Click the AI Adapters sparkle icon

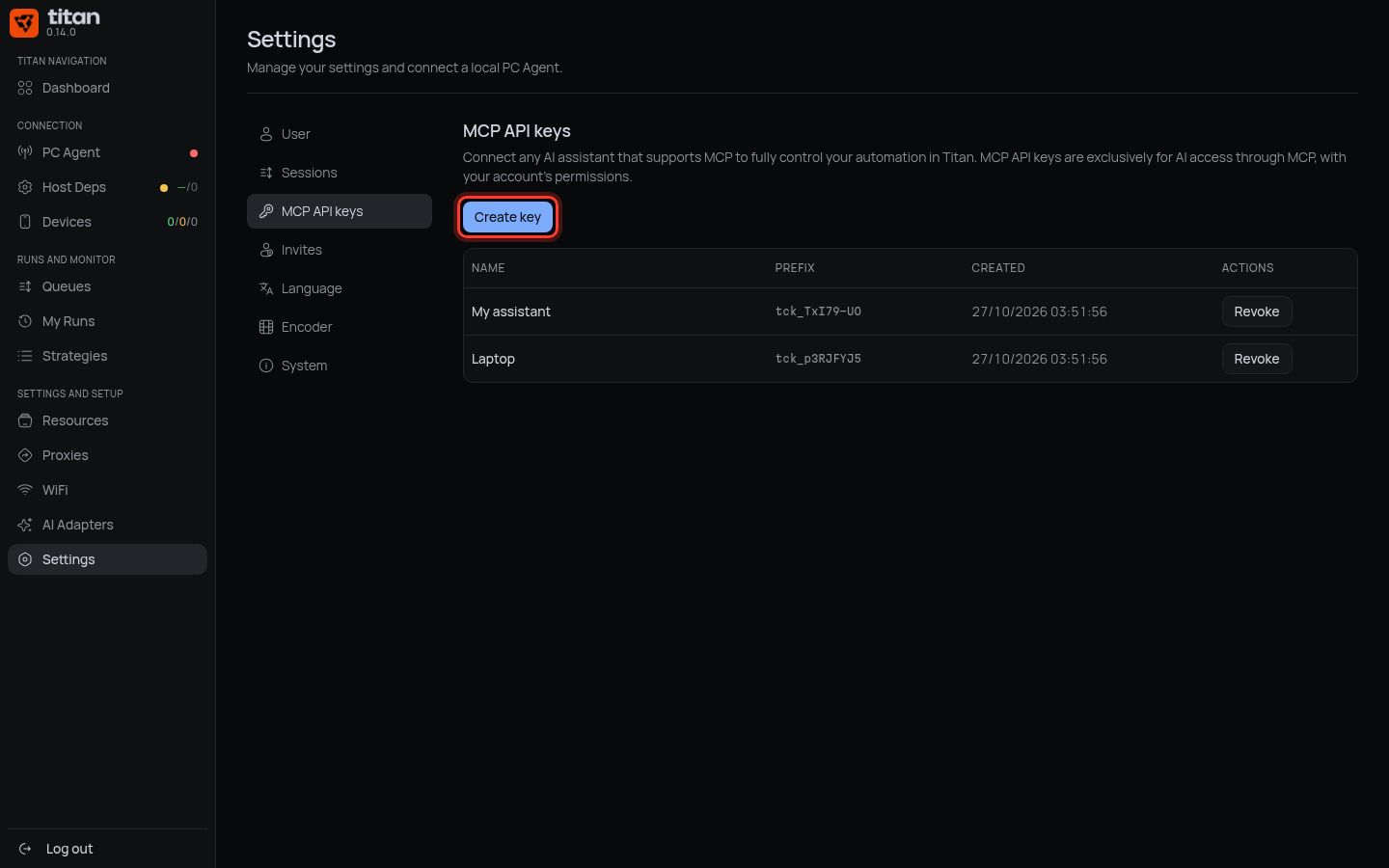tap(25, 525)
